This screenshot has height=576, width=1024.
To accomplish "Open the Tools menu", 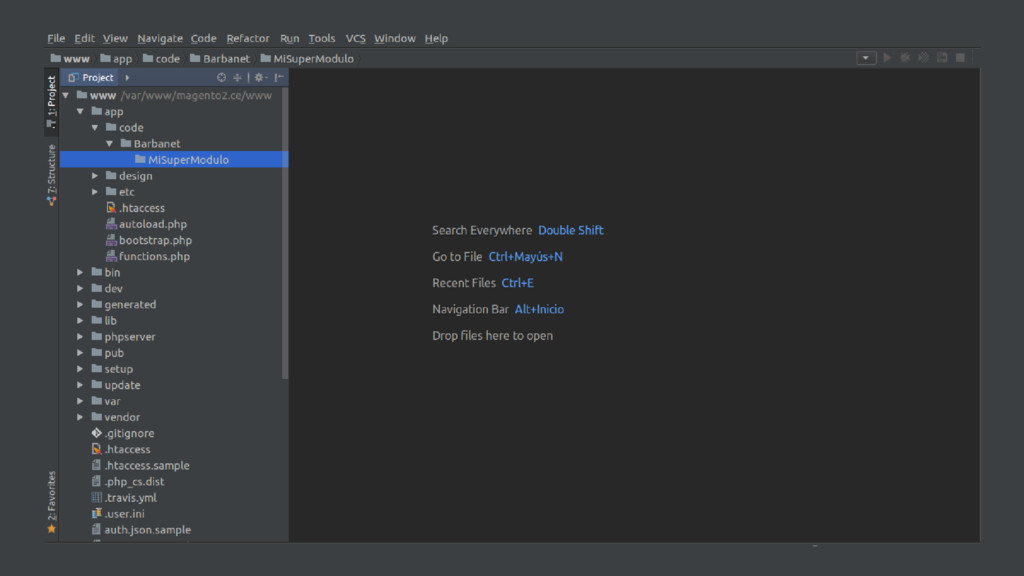I will 321,39.
